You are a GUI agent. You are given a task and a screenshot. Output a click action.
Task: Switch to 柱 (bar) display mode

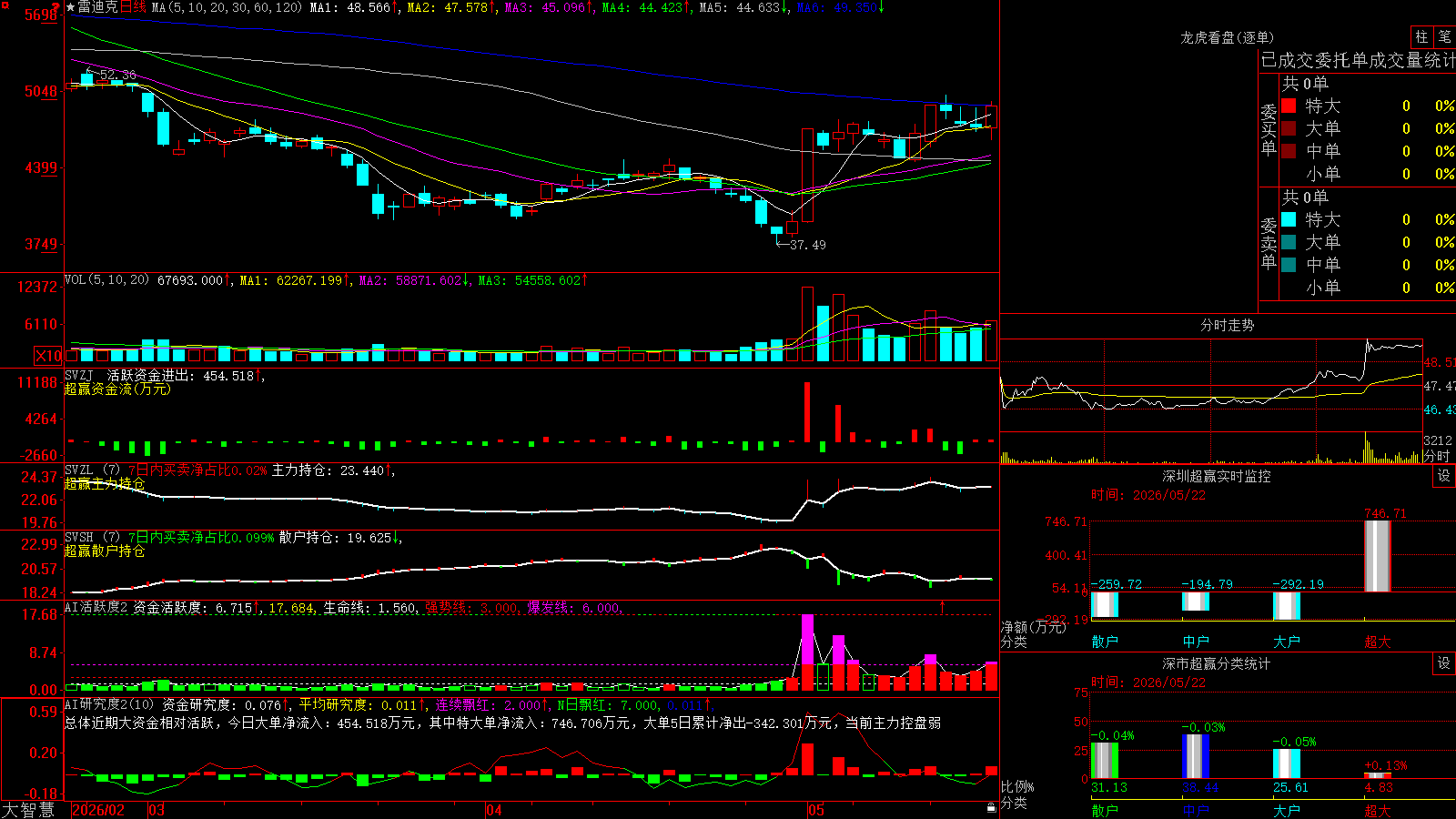point(1421,37)
